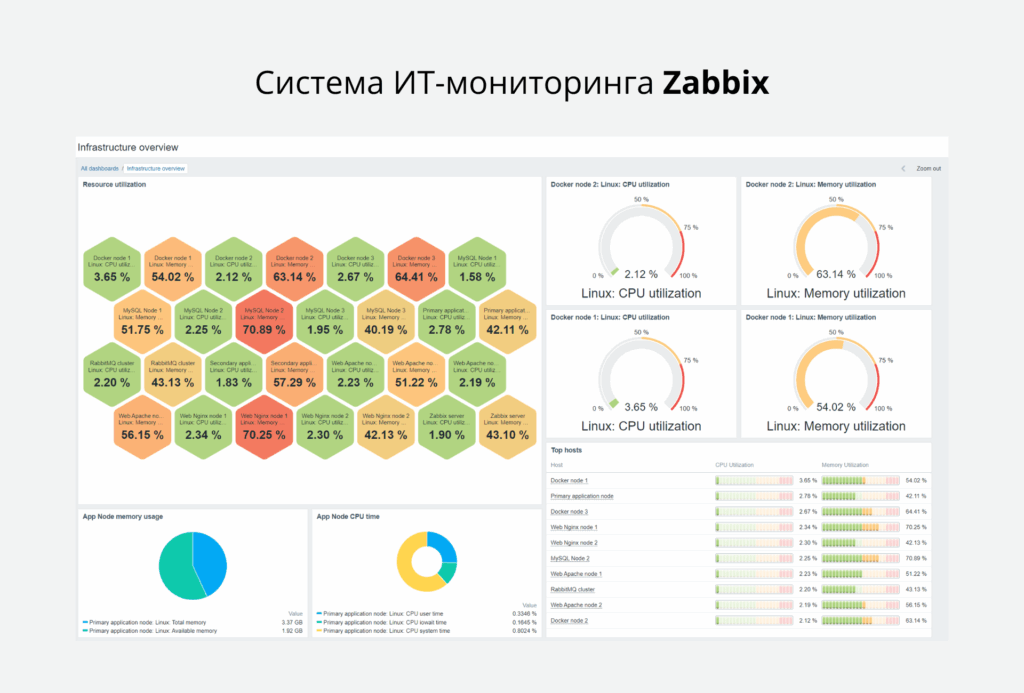The width and height of the screenshot is (1024, 693).
Task: Click the Linux: Total memory legend swatch
Action: (x=86, y=622)
